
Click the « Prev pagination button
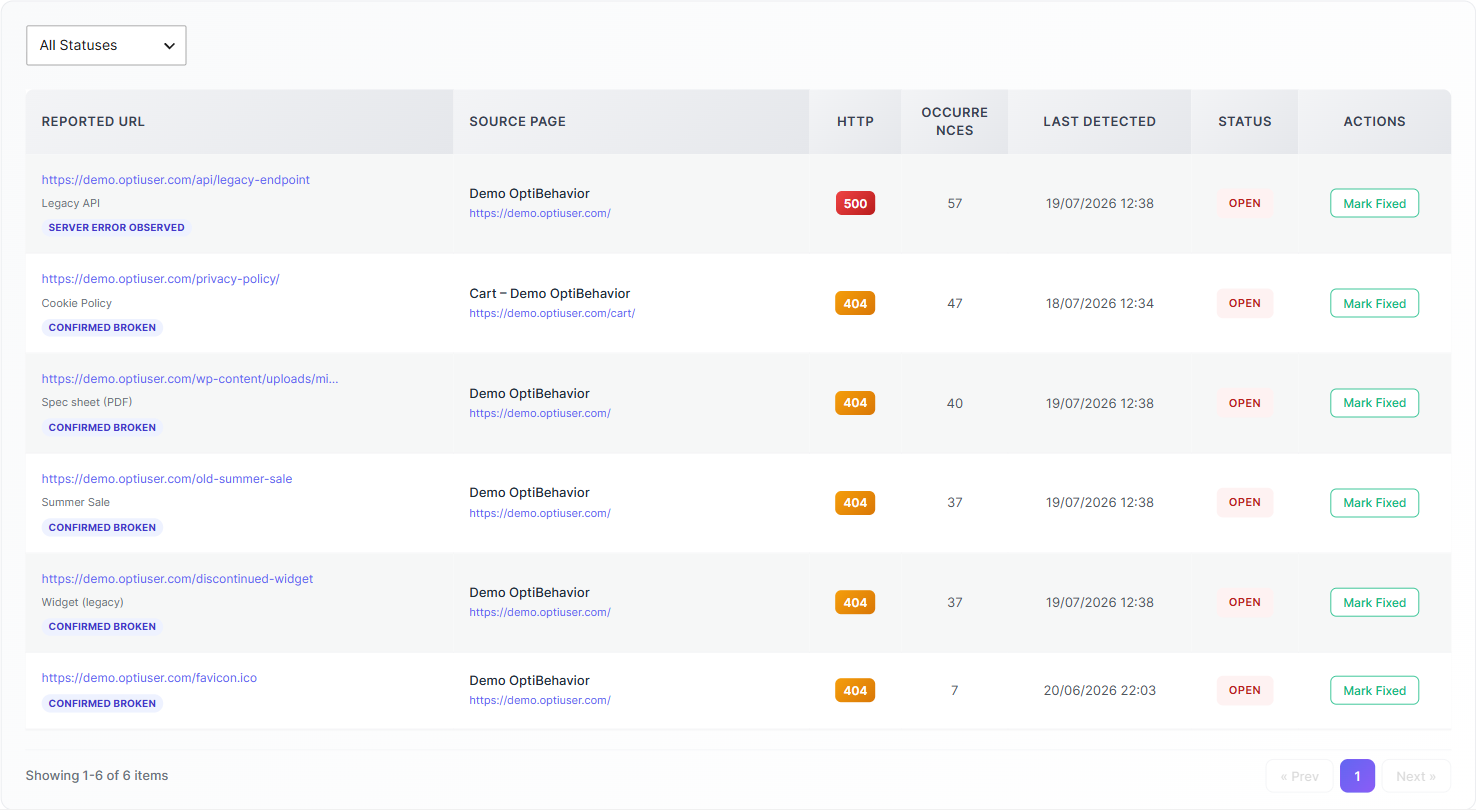coord(1299,776)
